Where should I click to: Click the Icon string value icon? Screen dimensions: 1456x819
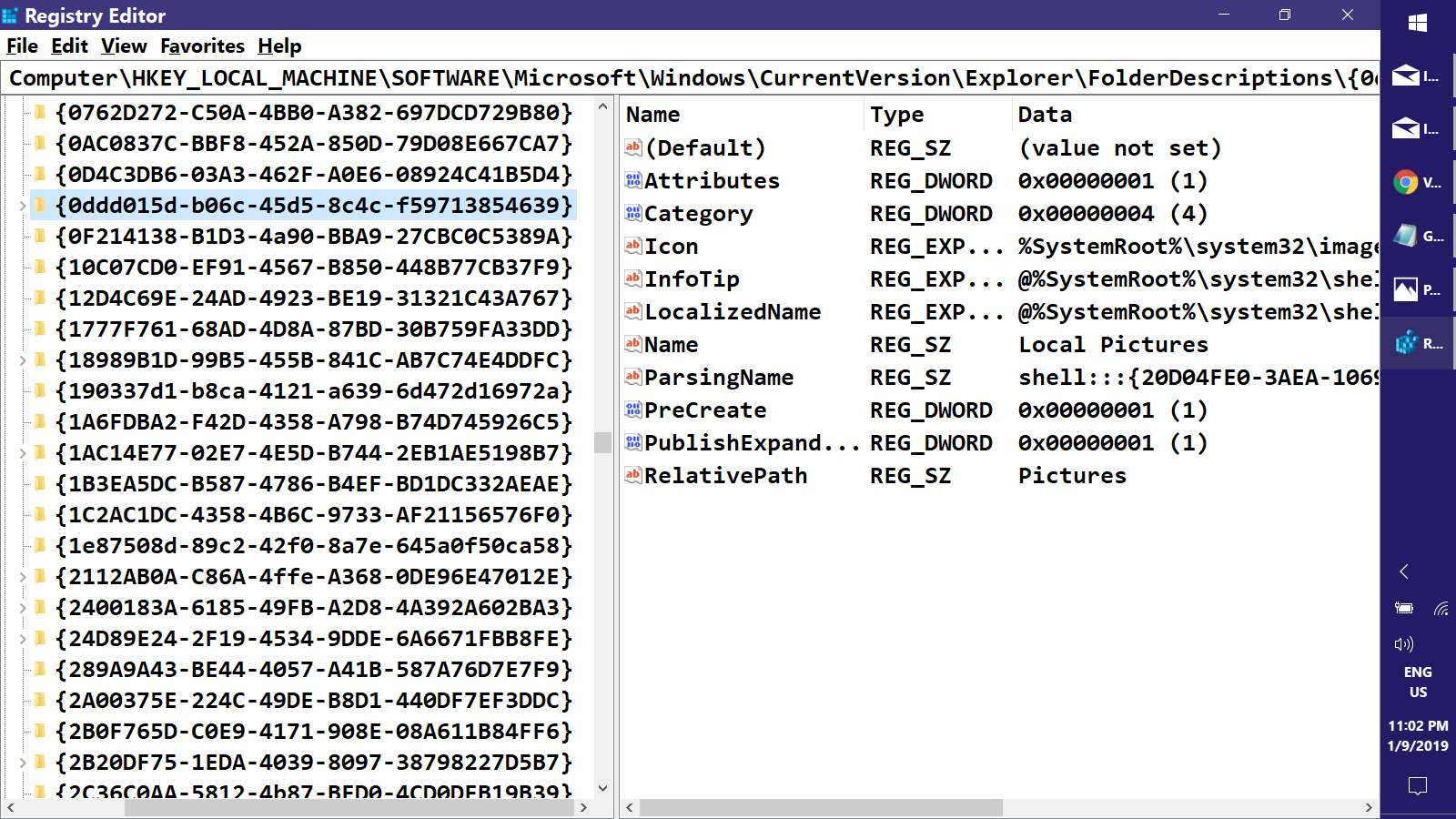(633, 246)
